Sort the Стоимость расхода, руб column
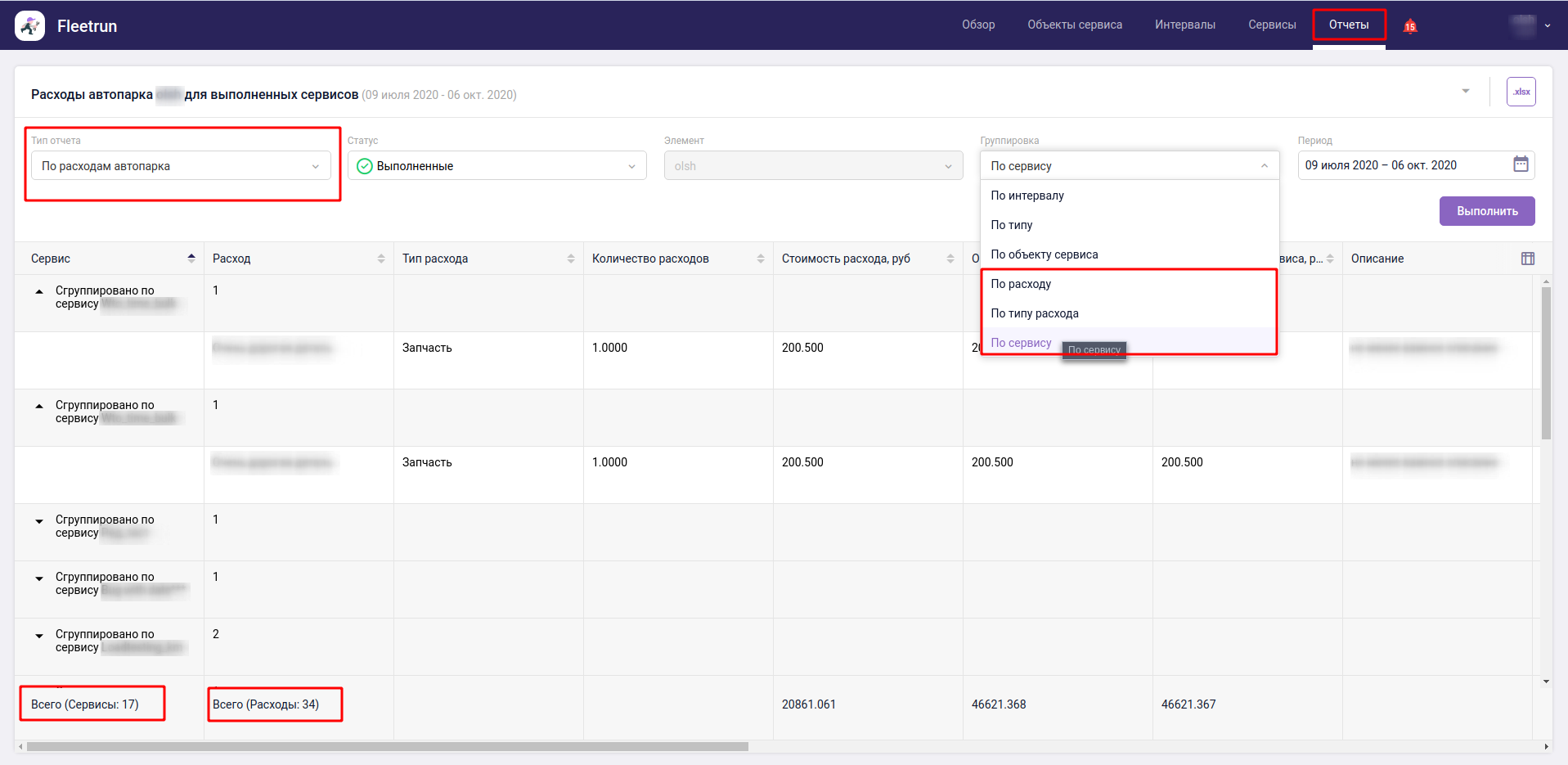1568x765 pixels. point(950,259)
